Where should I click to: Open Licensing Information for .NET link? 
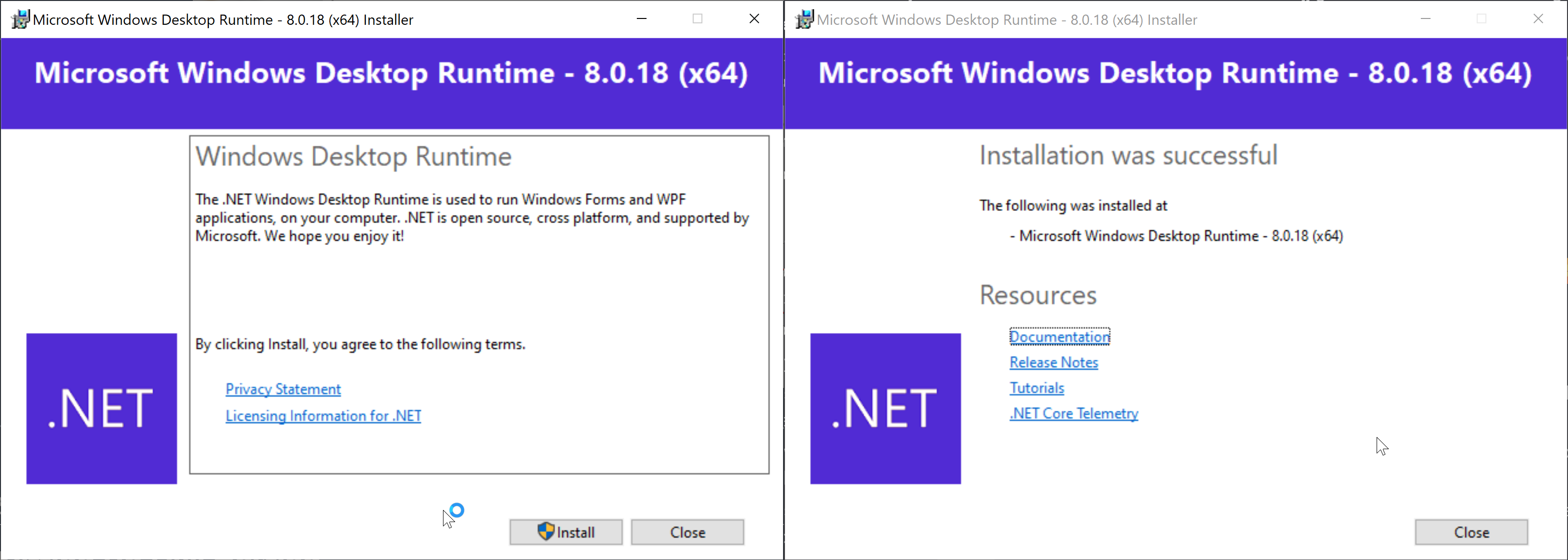(x=323, y=416)
